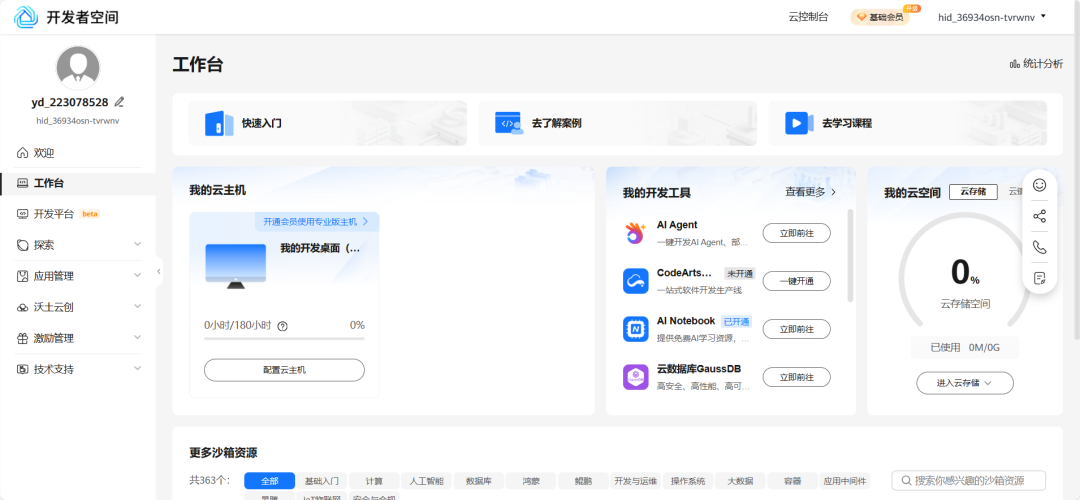Click the share icon in floating panel
The height and width of the screenshot is (500, 1080).
(1039, 216)
